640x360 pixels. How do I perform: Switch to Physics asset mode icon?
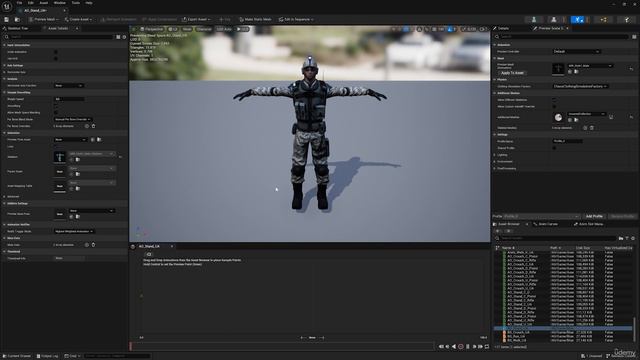click(627, 19)
